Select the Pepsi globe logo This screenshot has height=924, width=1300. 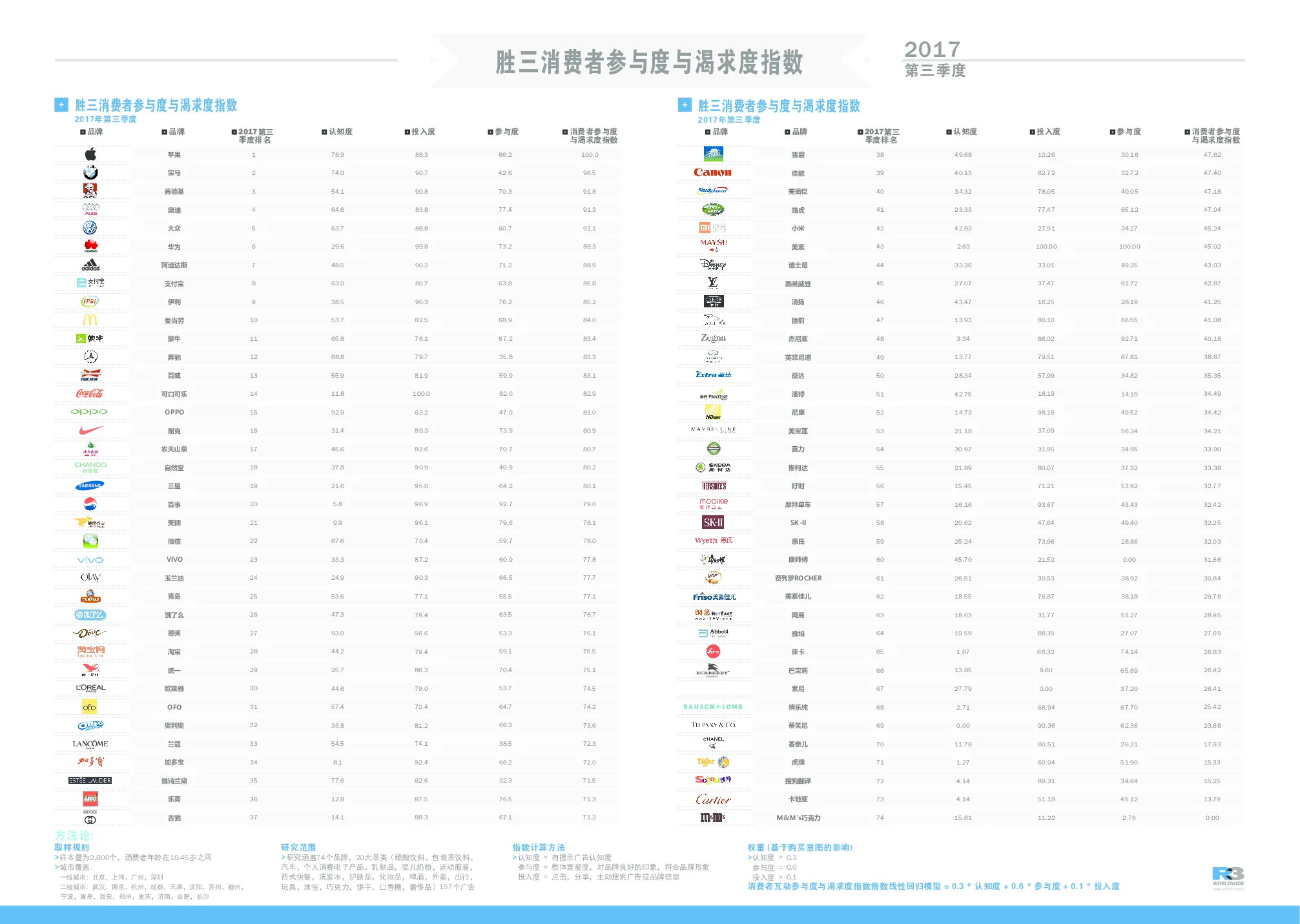pos(90,504)
